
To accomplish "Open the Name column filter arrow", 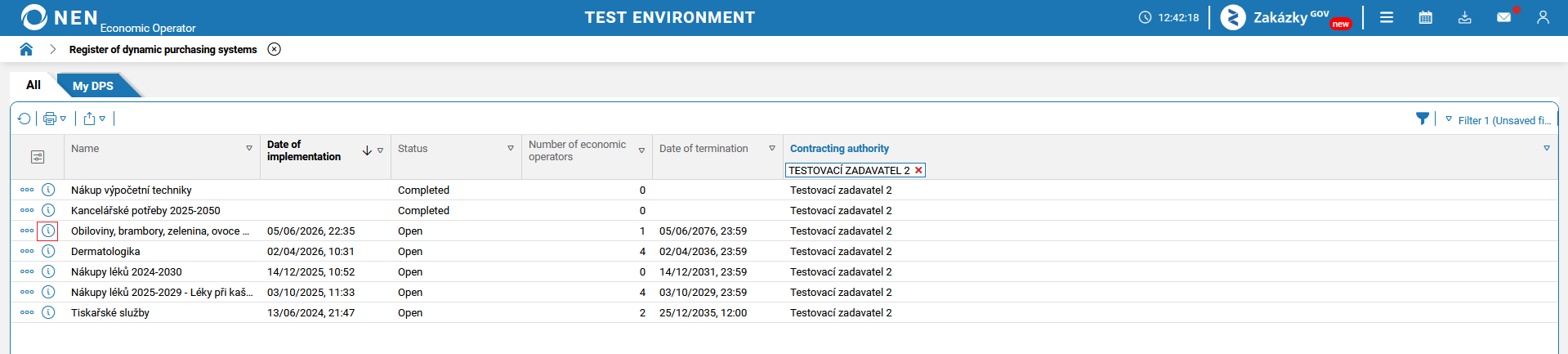I will pyautogui.click(x=249, y=148).
